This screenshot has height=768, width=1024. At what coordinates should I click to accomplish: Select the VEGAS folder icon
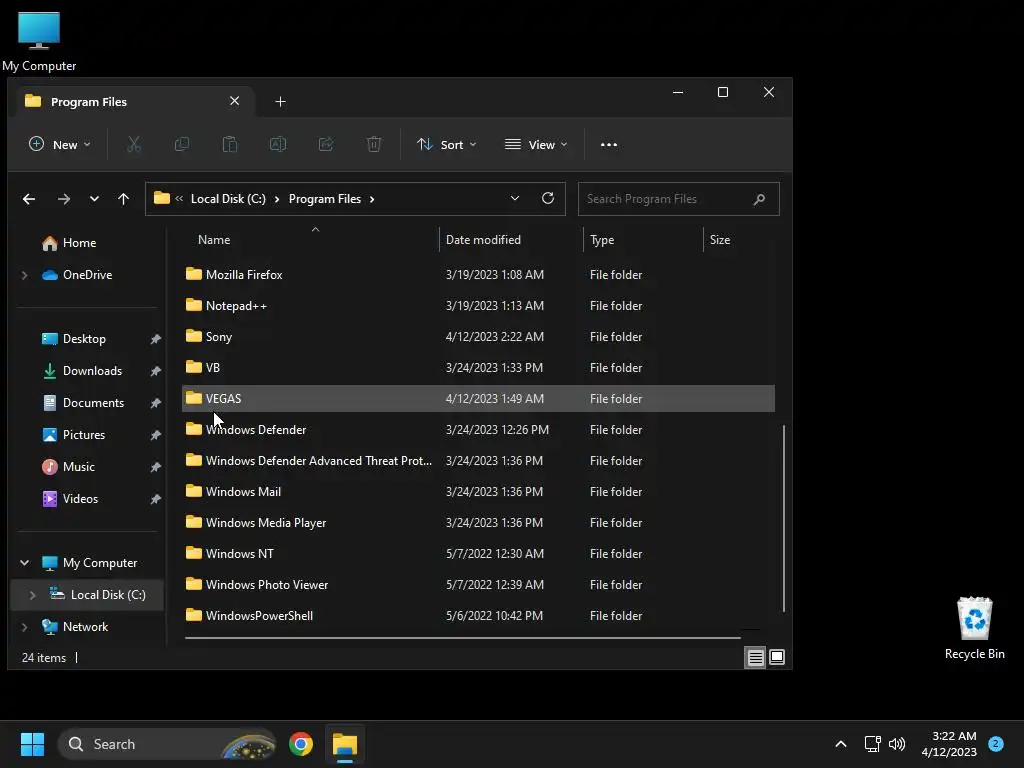point(194,398)
